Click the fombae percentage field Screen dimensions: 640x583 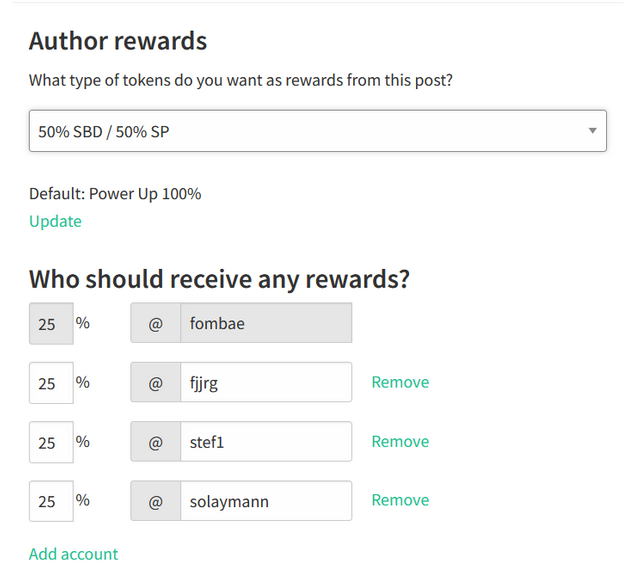click(x=50, y=324)
